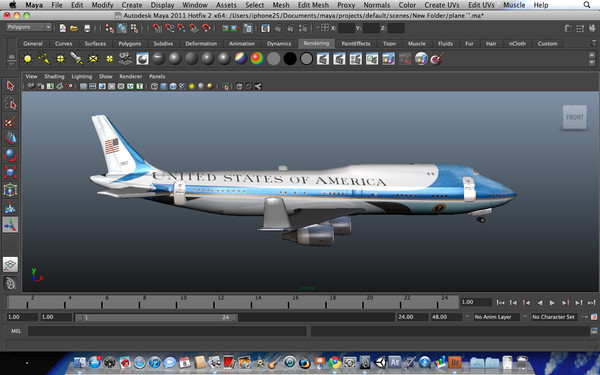Open the No Anim Layer dropdown
Viewport: 600px width, 375px height.
(496, 317)
